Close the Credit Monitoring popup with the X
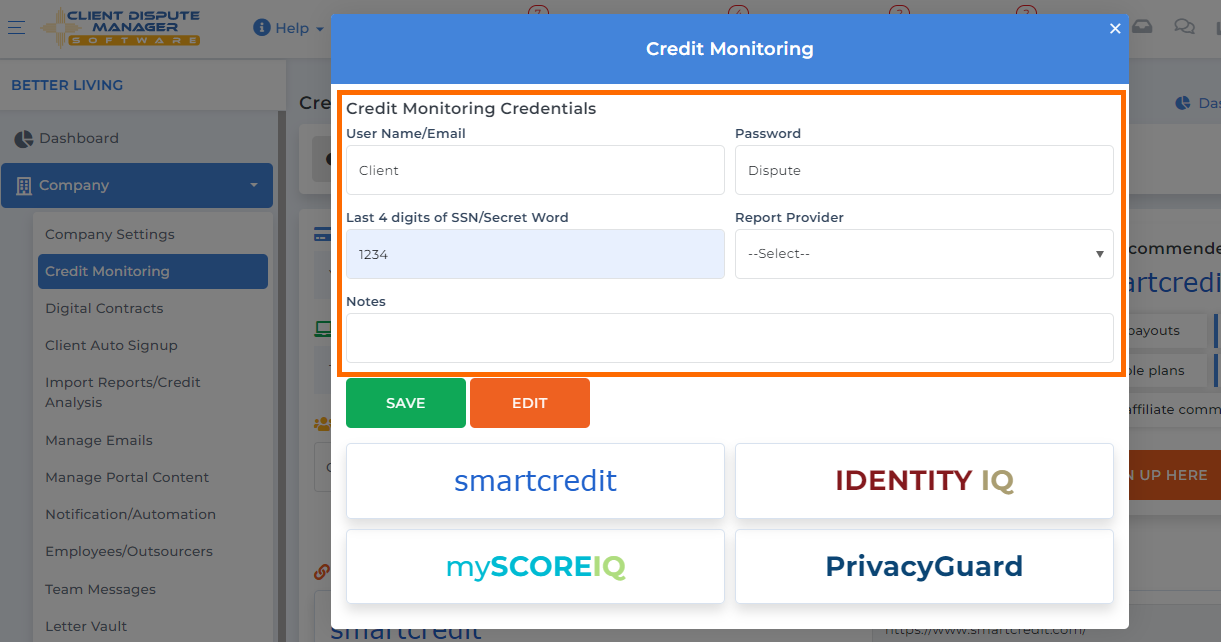This screenshot has width=1221, height=642. click(x=1115, y=28)
